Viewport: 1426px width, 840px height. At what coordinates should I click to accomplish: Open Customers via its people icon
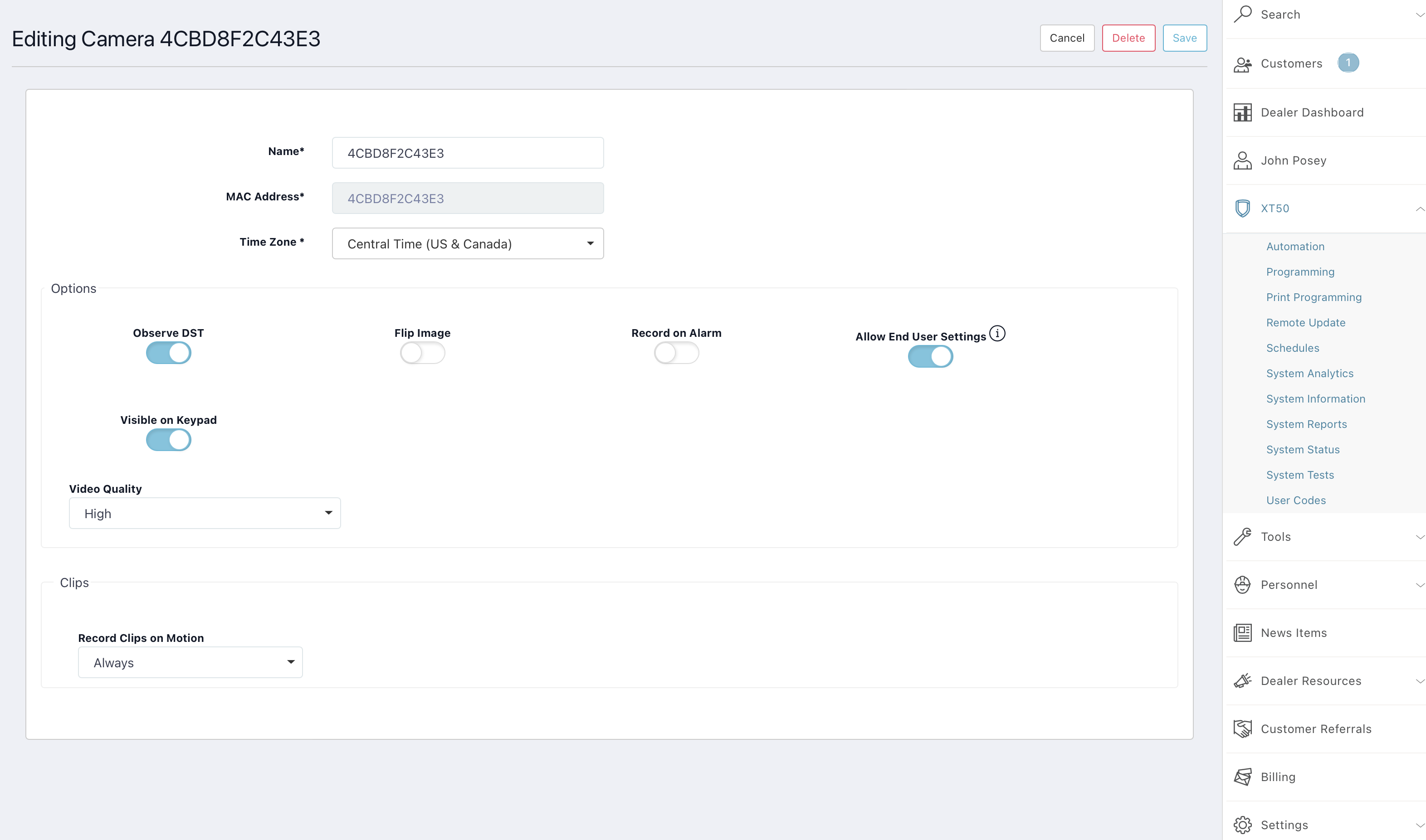pyautogui.click(x=1242, y=64)
